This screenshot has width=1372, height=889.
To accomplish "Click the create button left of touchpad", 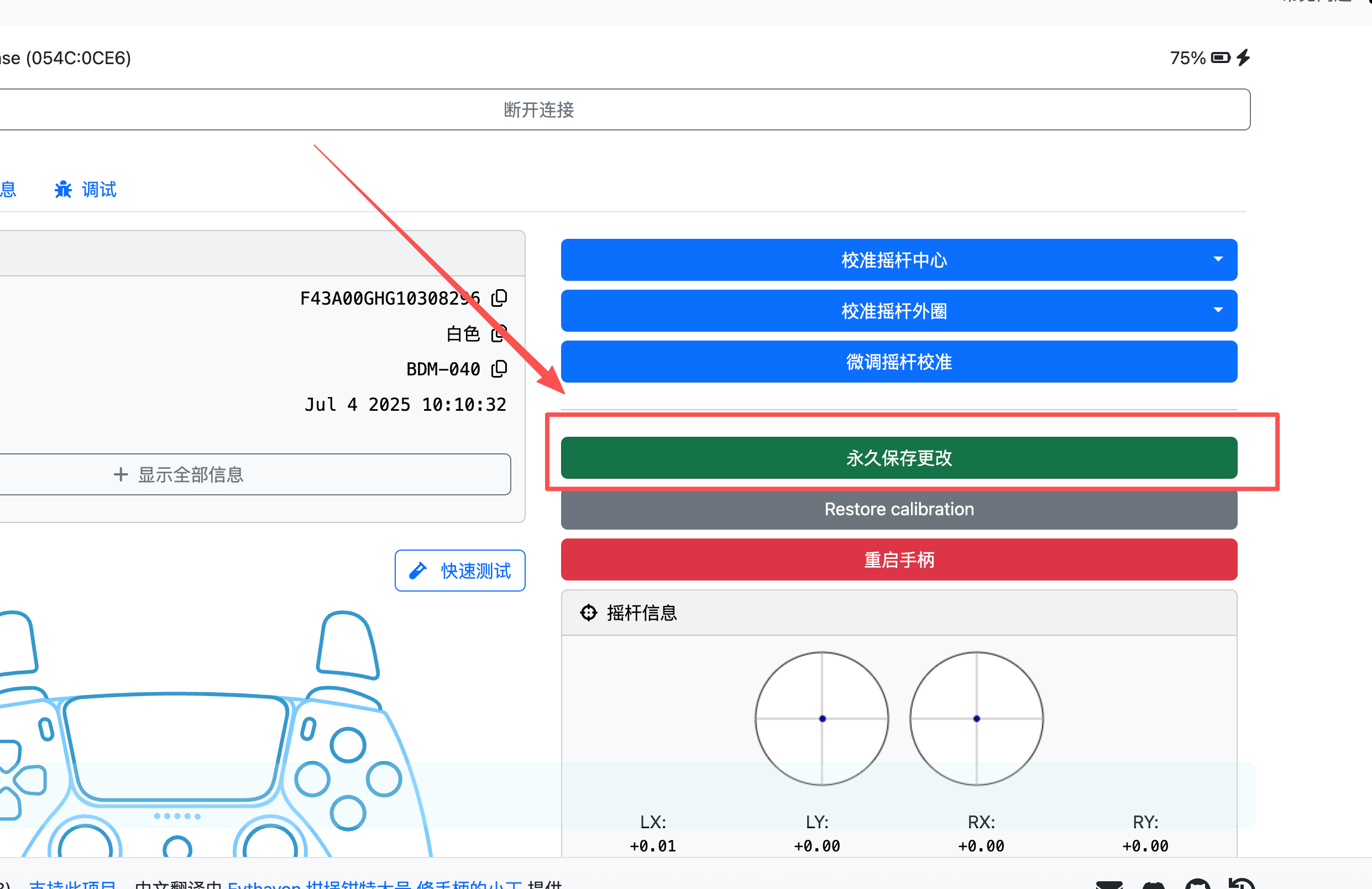I will (x=46, y=729).
